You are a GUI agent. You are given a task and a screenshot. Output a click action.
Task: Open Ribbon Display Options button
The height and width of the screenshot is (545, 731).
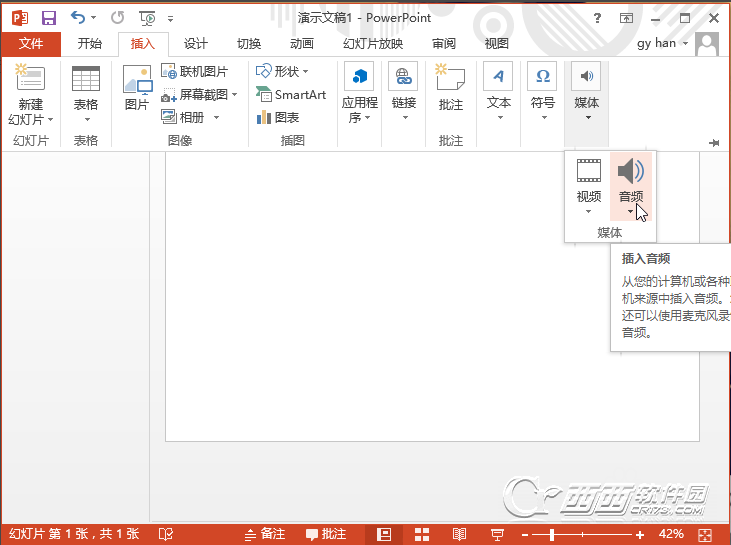click(x=626, y=18)
